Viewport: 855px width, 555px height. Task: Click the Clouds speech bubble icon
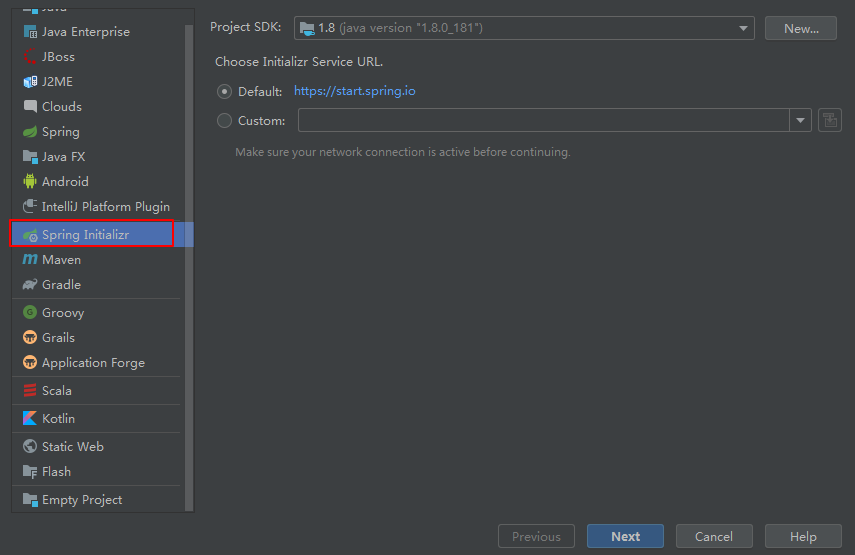[x=30, y=106]
